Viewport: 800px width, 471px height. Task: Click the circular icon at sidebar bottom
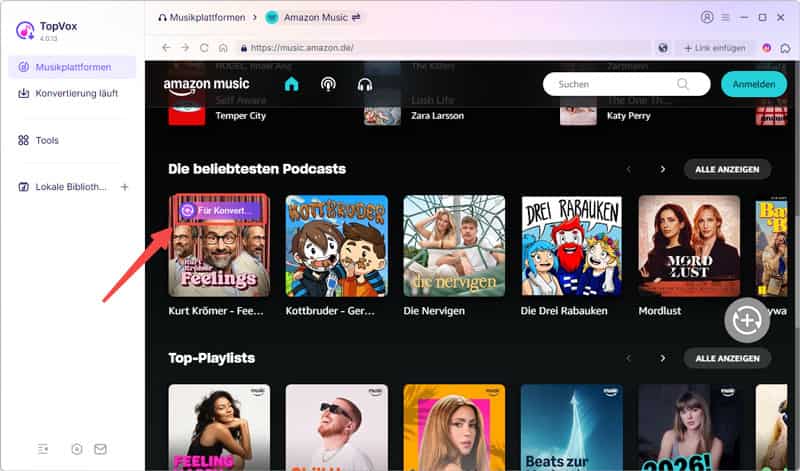pos(77,449)
